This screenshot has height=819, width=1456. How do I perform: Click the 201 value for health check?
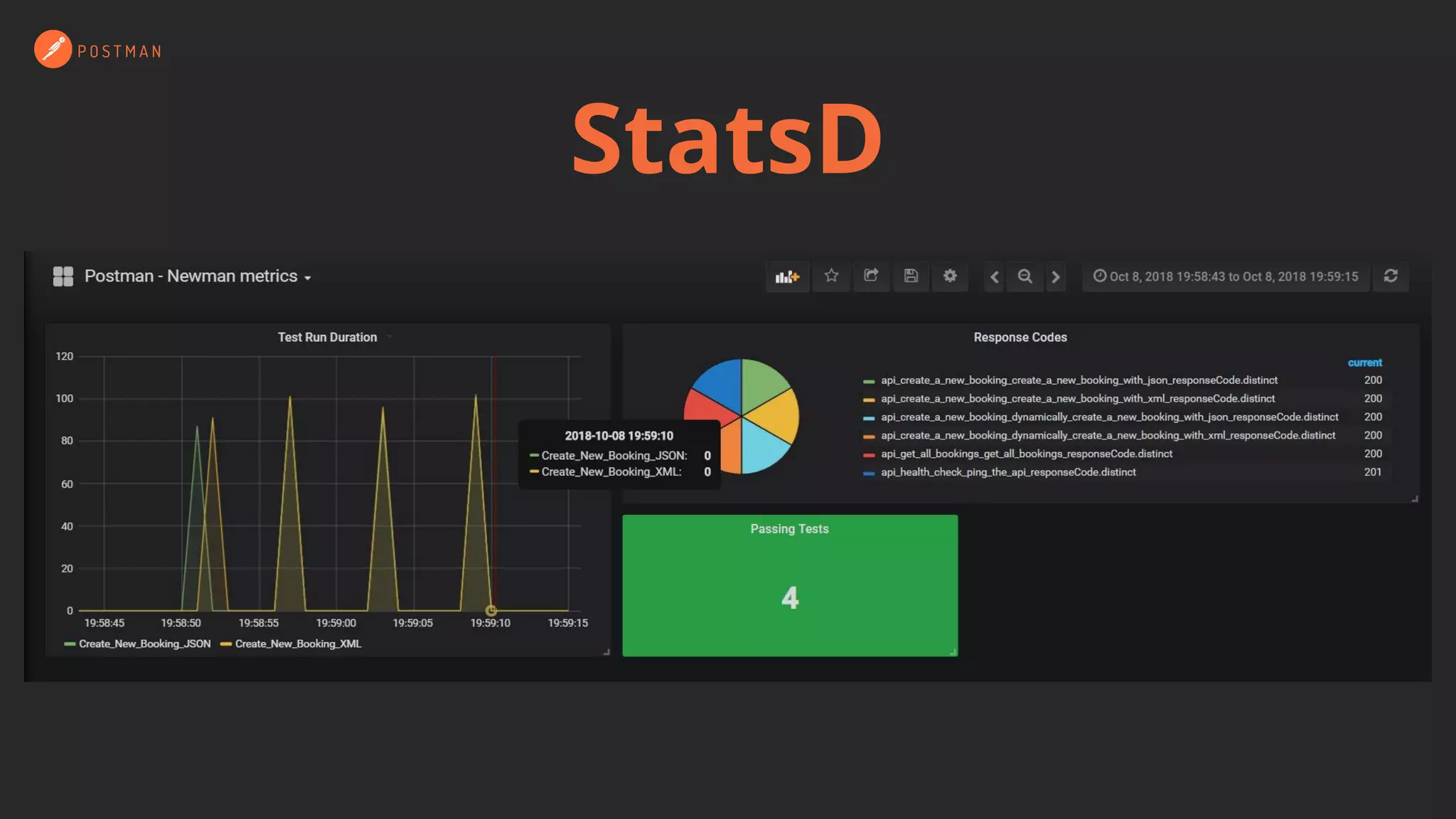(1373, 472)
